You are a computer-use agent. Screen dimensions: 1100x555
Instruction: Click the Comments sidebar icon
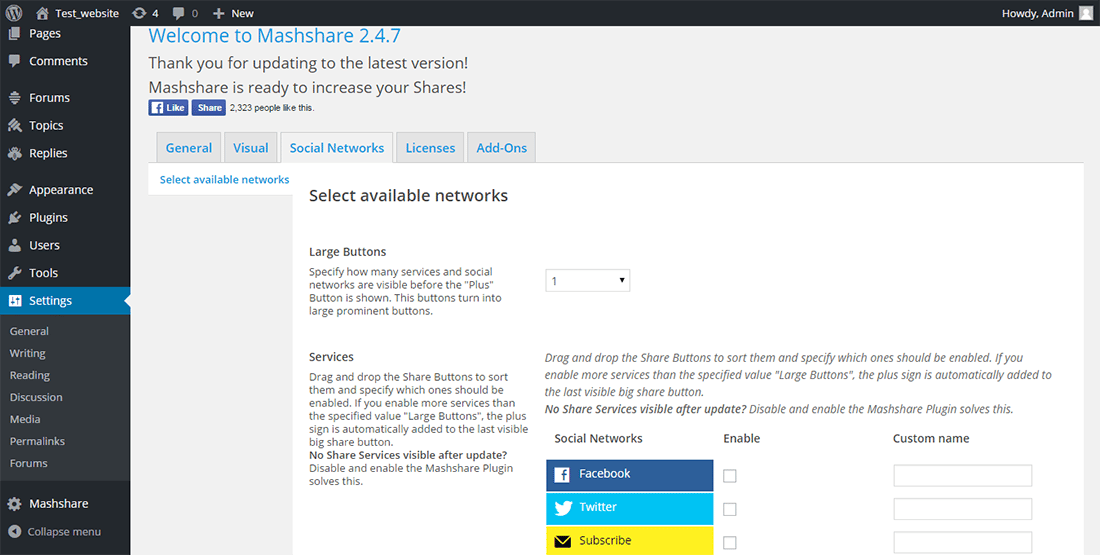tap(14, 61)
